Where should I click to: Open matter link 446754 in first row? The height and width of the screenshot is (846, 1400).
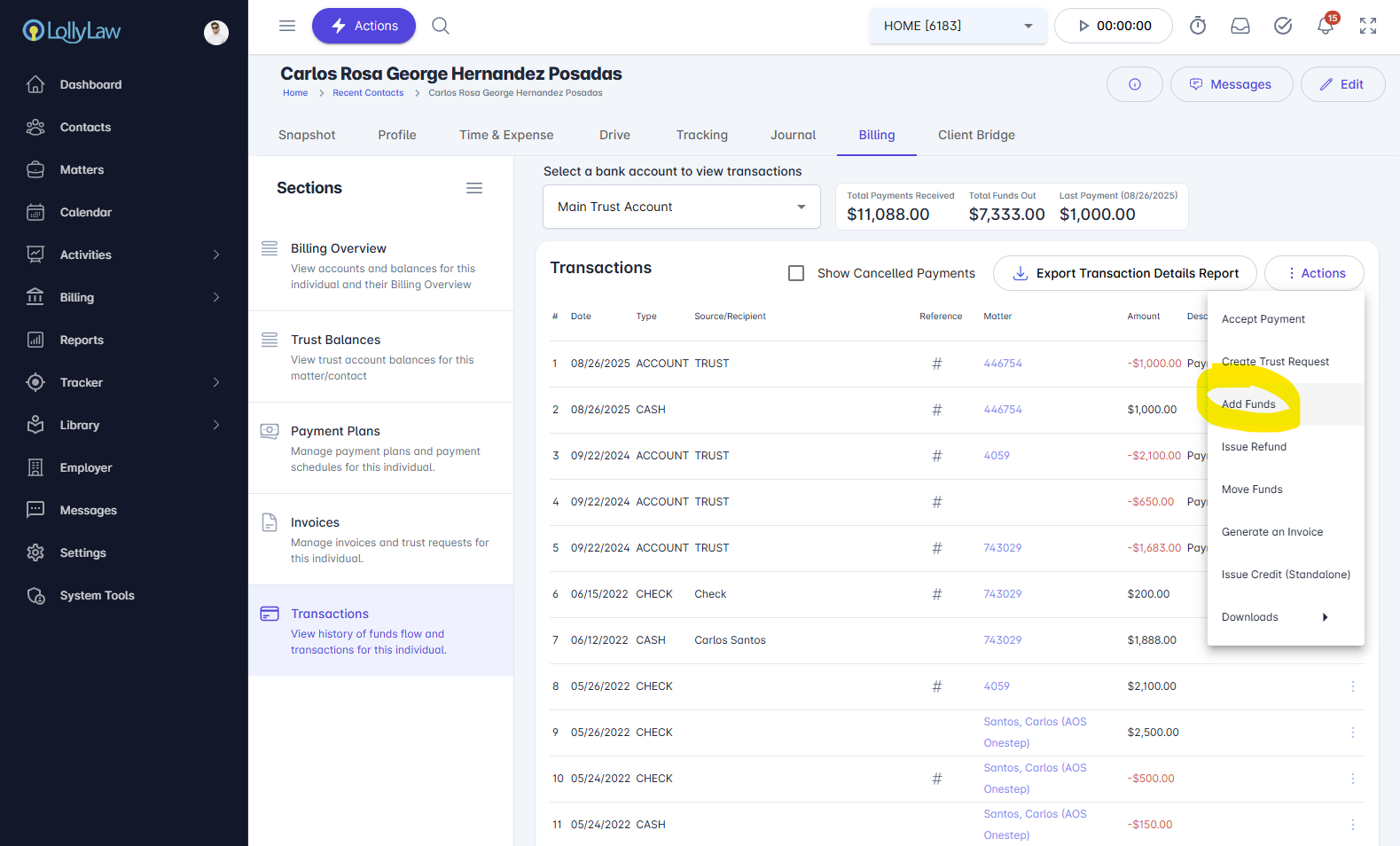1003,364
